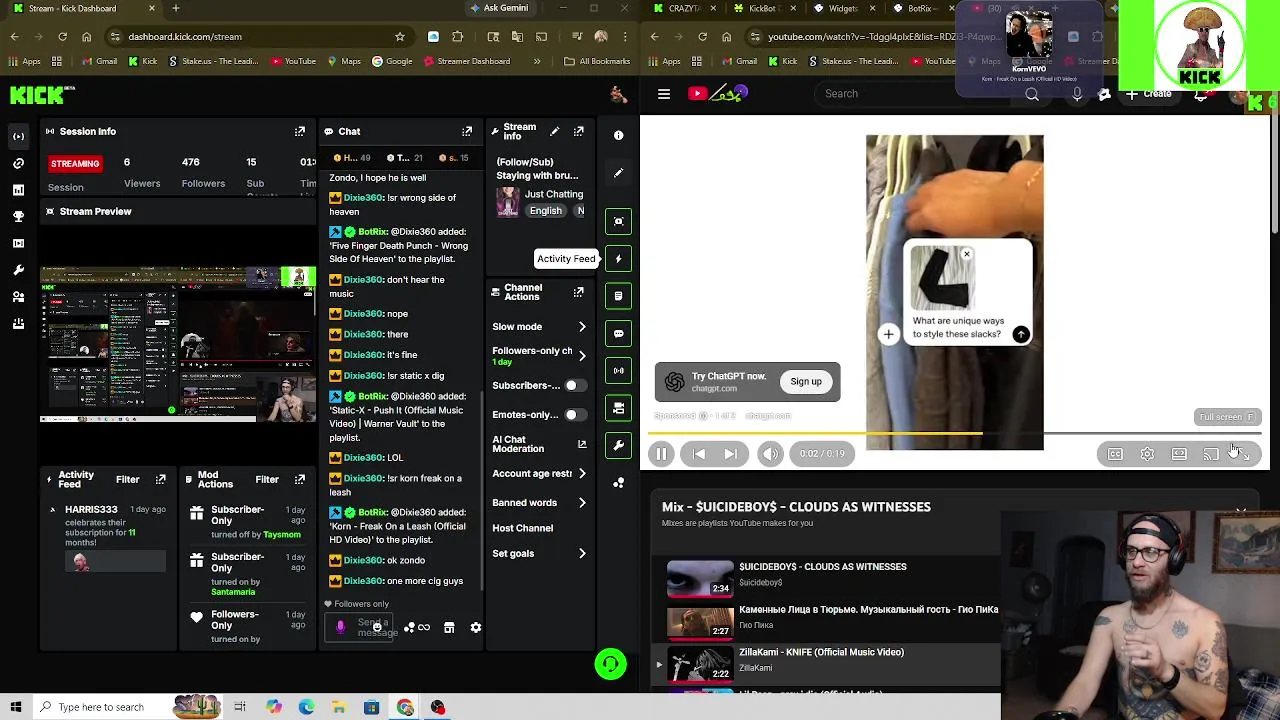The image size is (1280, 720).
Task: Open YouTube player settings gear
Action: (1147, 454)
